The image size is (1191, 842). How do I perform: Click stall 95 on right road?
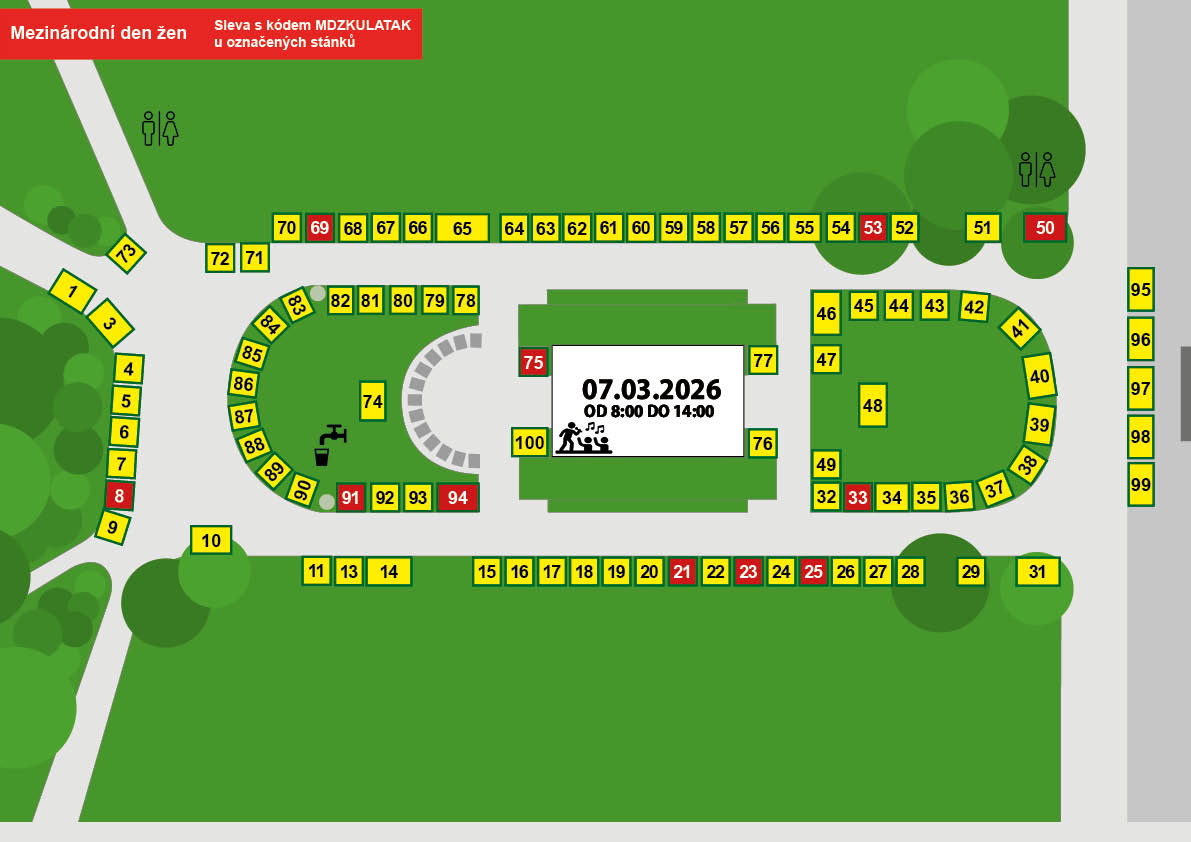coord(1141,290)
